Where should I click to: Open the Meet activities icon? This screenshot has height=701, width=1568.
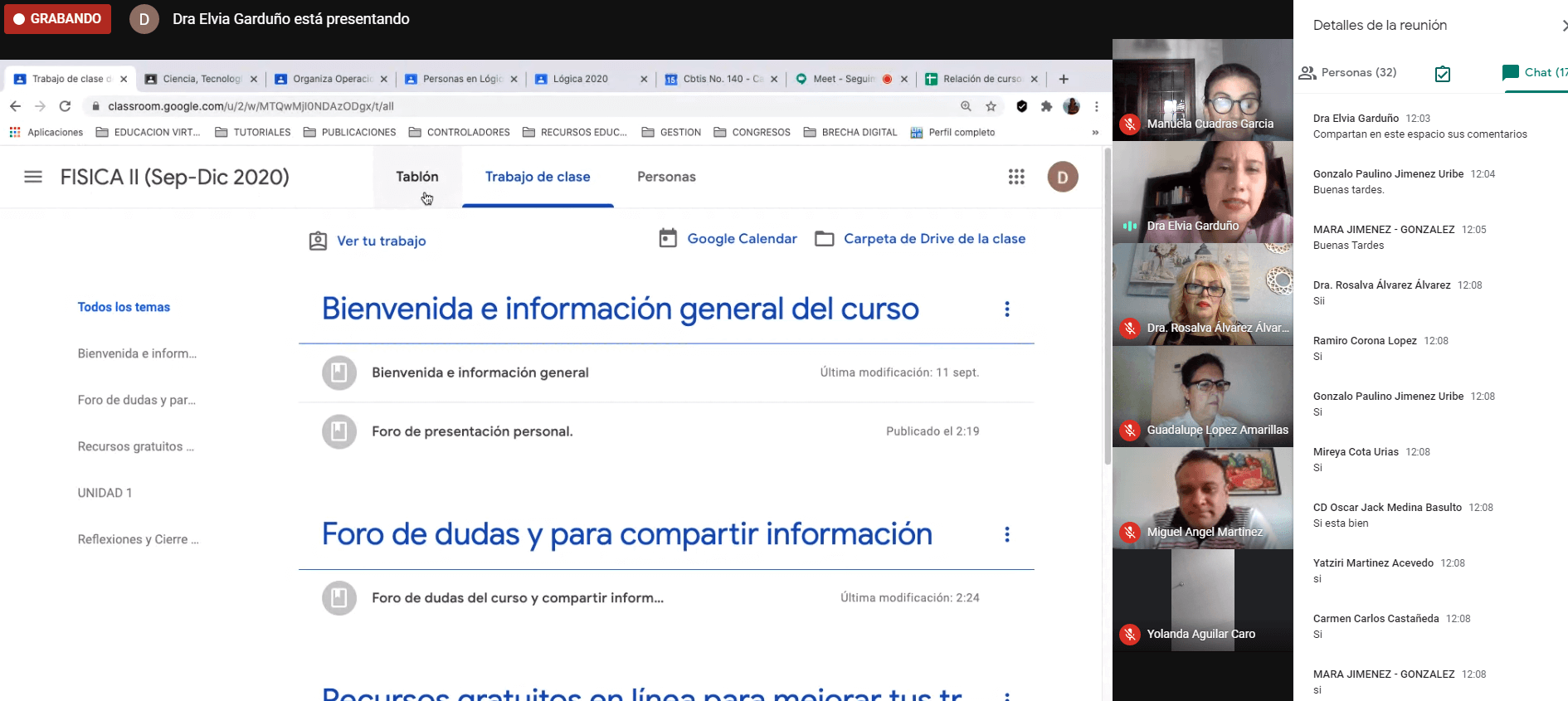[x=1443, y=74]
